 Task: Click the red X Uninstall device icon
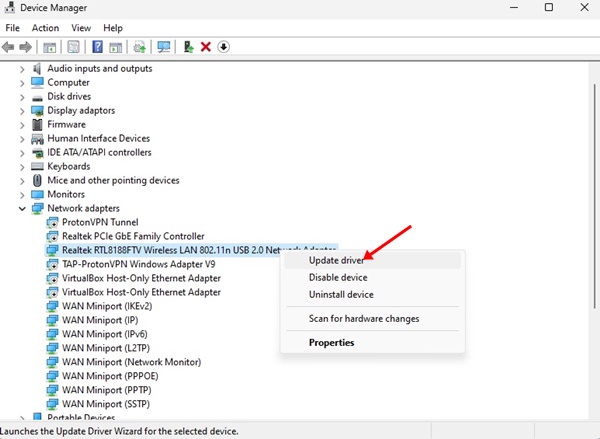(206, 47)
